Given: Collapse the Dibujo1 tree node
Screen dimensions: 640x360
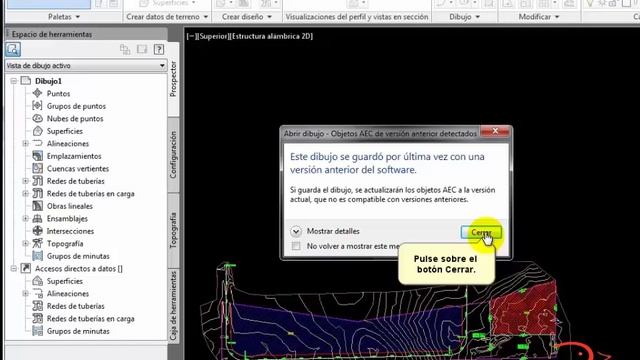Looking at the screenshot, I should pyautogui.click(x=13, y=81).
